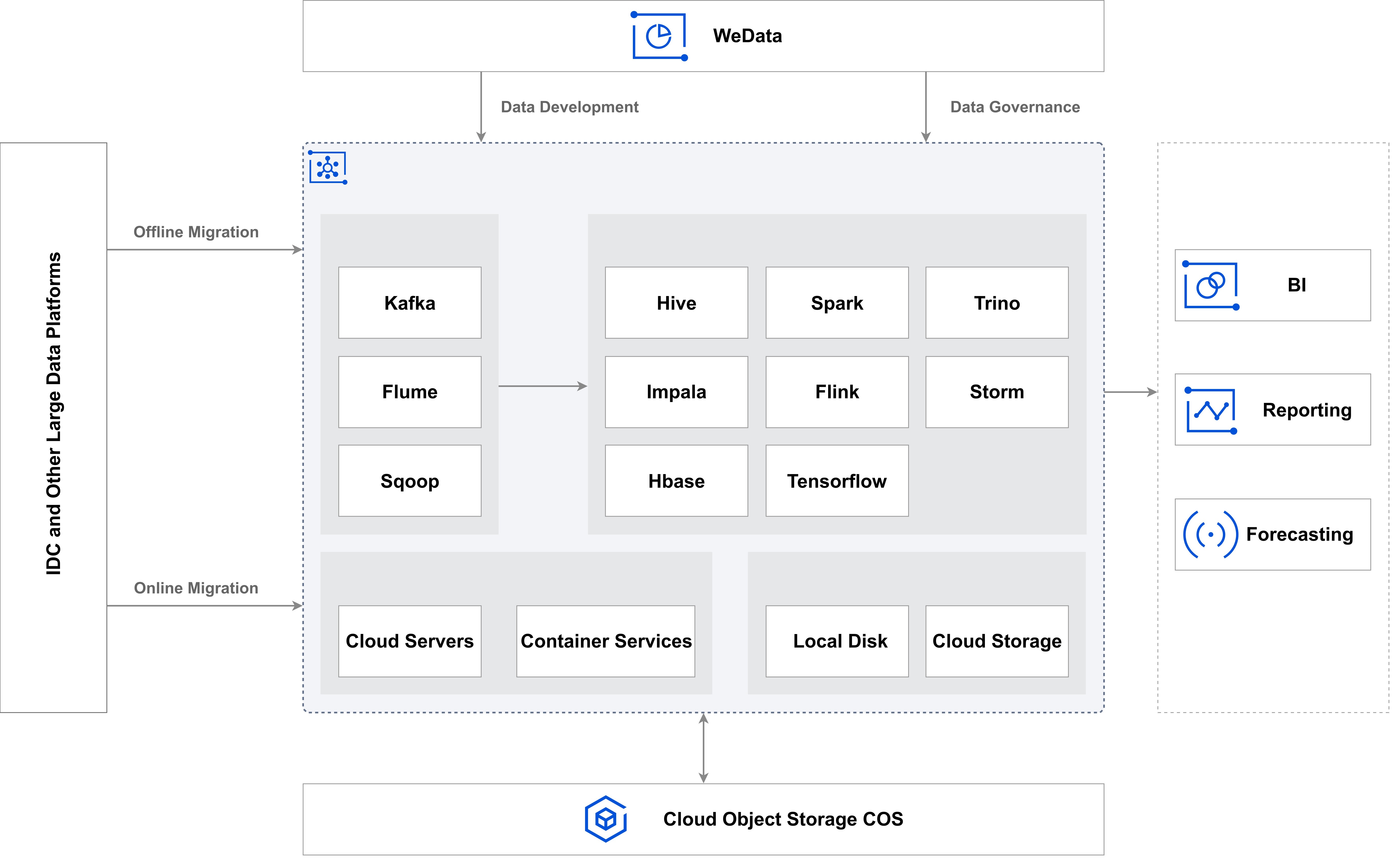Screen dimensions: 1400x866
Task: Select the Flume component box
Action: [x=410, y=392]
